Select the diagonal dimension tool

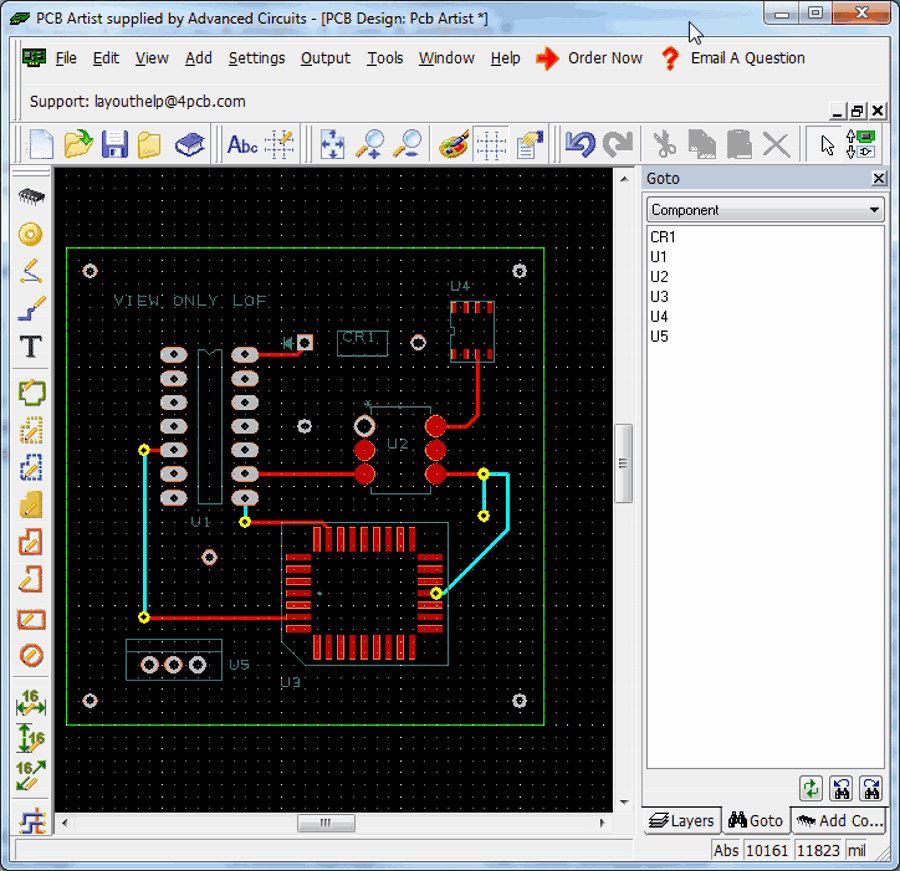30,775
